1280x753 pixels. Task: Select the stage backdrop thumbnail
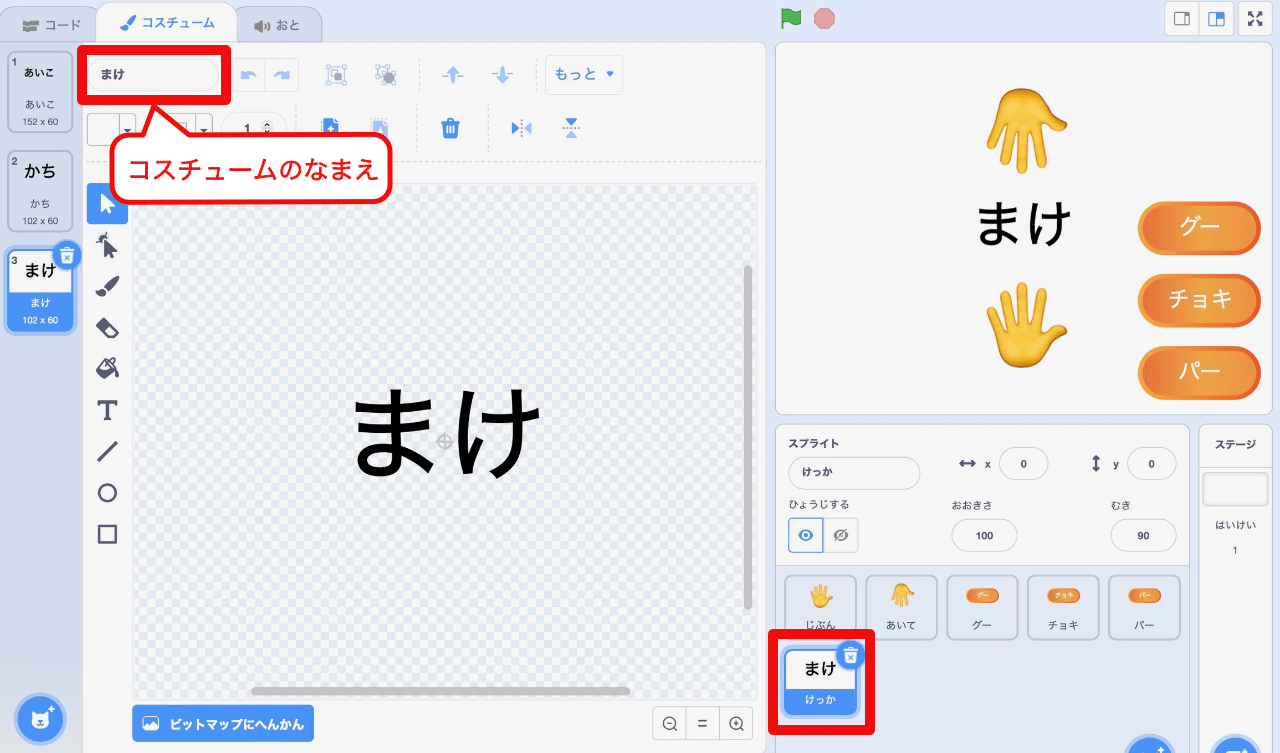click(x=1234, y=490)
